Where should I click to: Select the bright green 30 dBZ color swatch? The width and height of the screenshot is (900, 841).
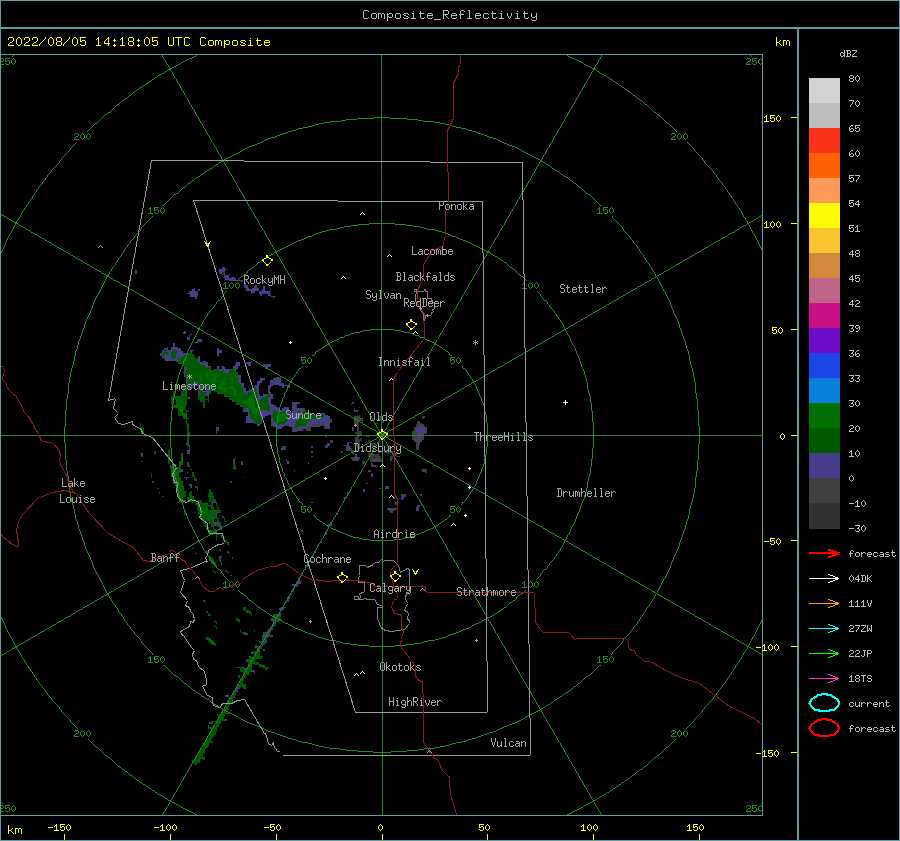tap(824, 416)
